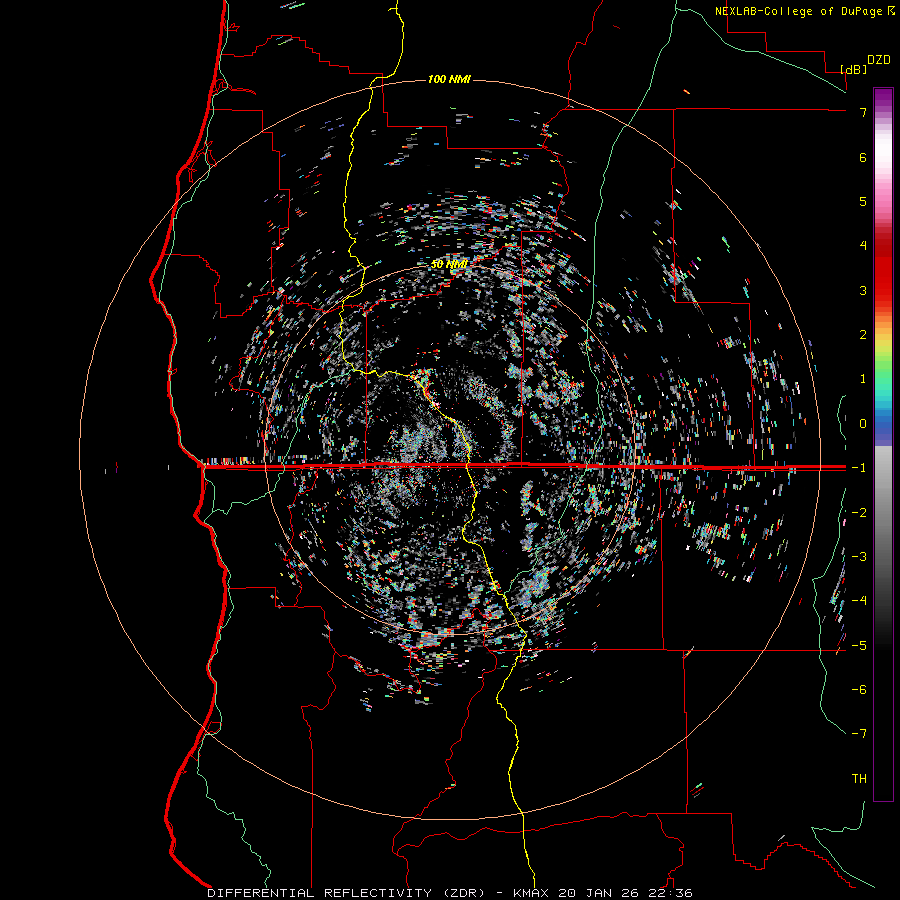Click the -1 value on the scale
The height and width of the screenshot is (900, 900).
coord(859,468)
